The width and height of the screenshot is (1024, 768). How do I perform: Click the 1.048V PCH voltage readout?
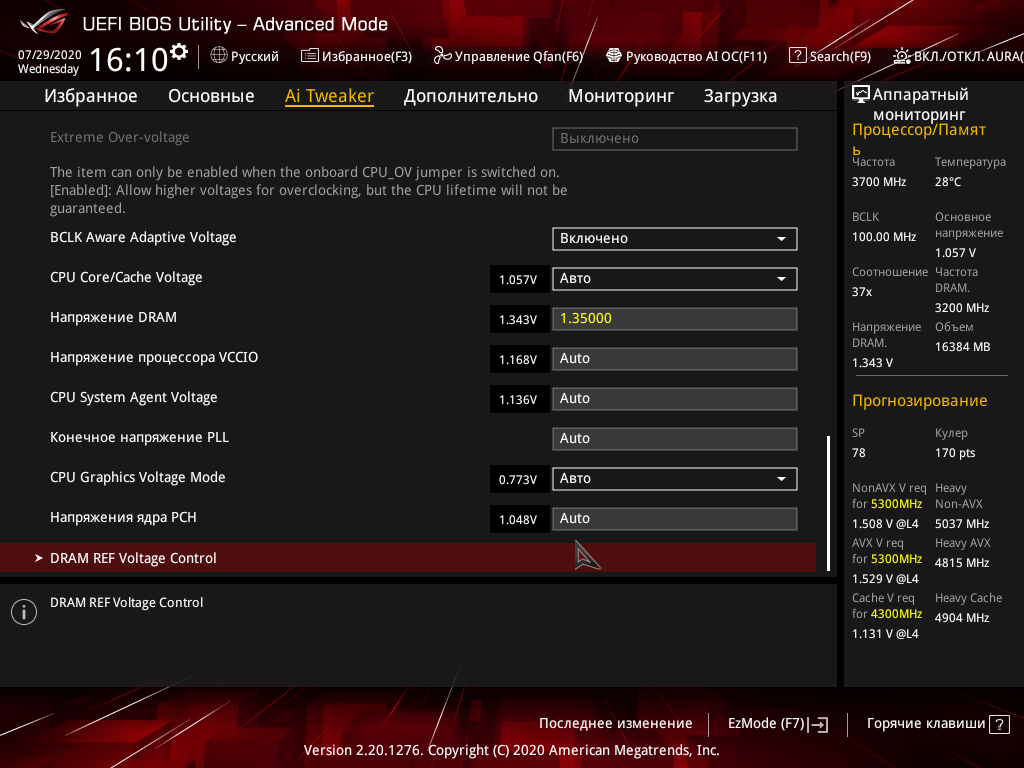[519, 519]
